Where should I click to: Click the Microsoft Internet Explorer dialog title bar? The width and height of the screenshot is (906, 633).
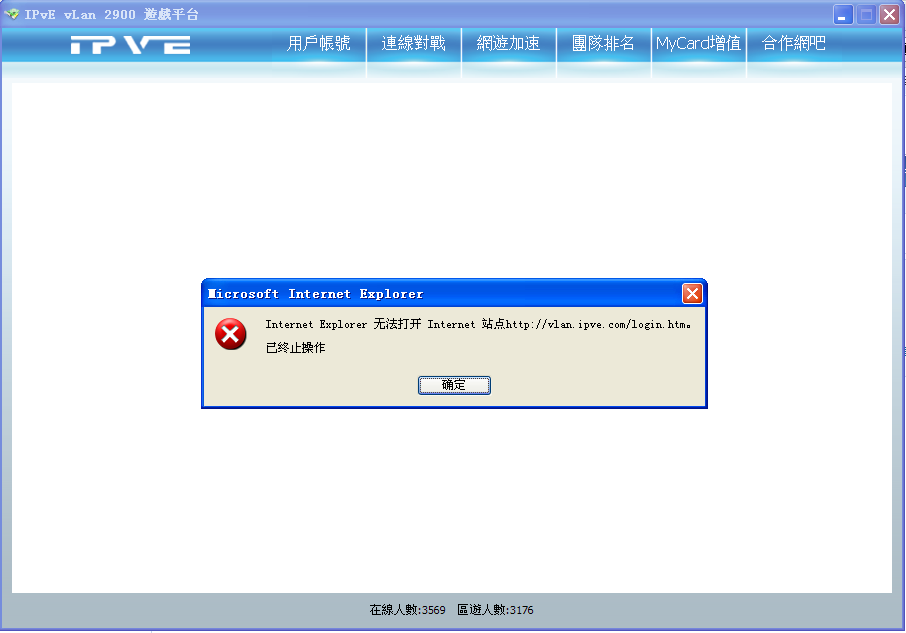[444, 293]
